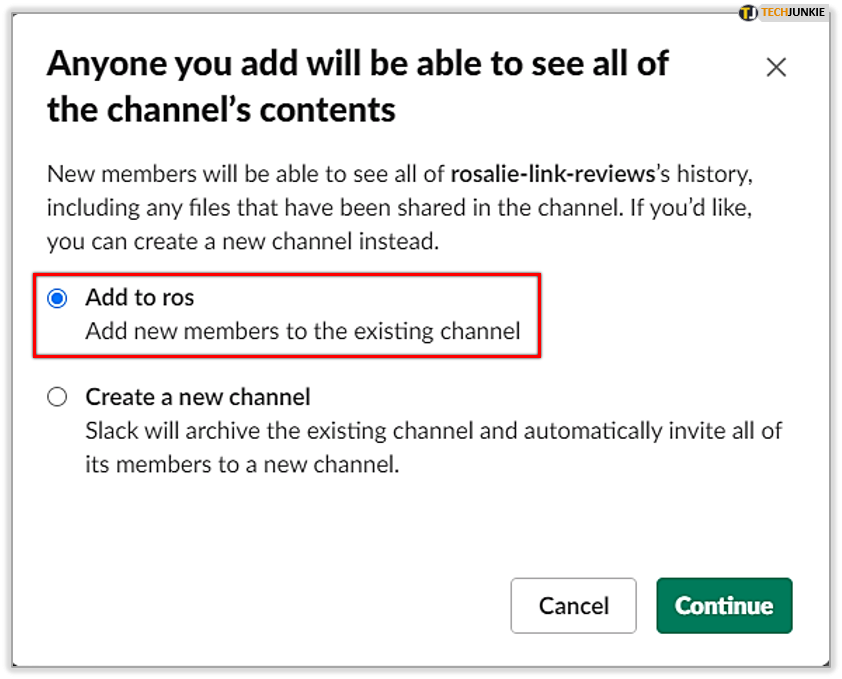Click the green Continue button
The image size is (842, 679).
click(x=724, y=605)
